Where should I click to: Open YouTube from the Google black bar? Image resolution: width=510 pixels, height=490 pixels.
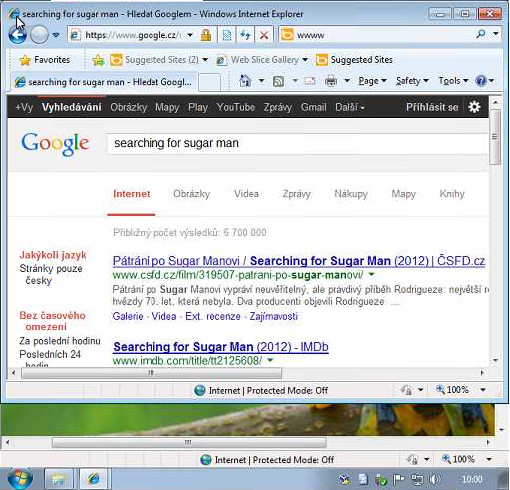(x=236, y=107)
